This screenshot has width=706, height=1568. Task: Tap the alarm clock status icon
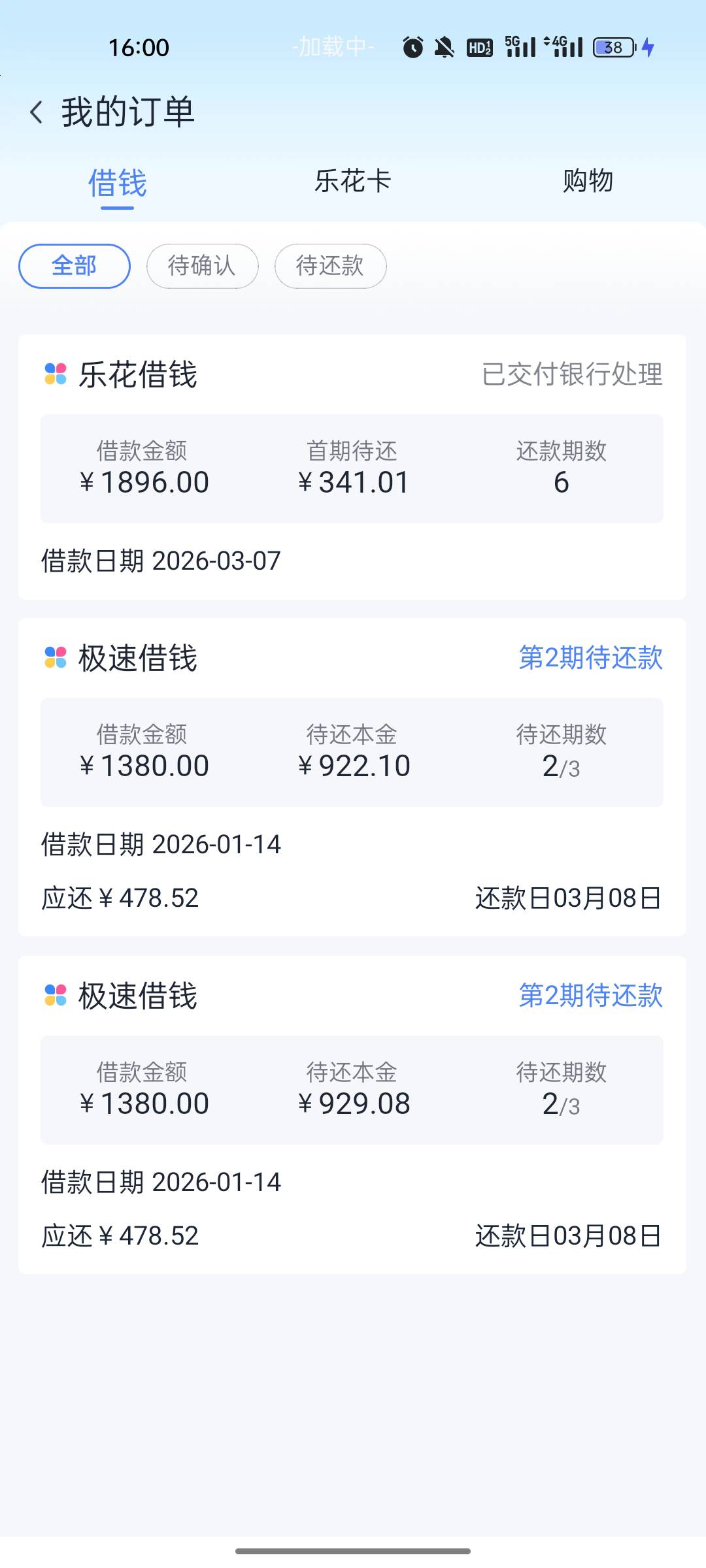click(412, 47)
